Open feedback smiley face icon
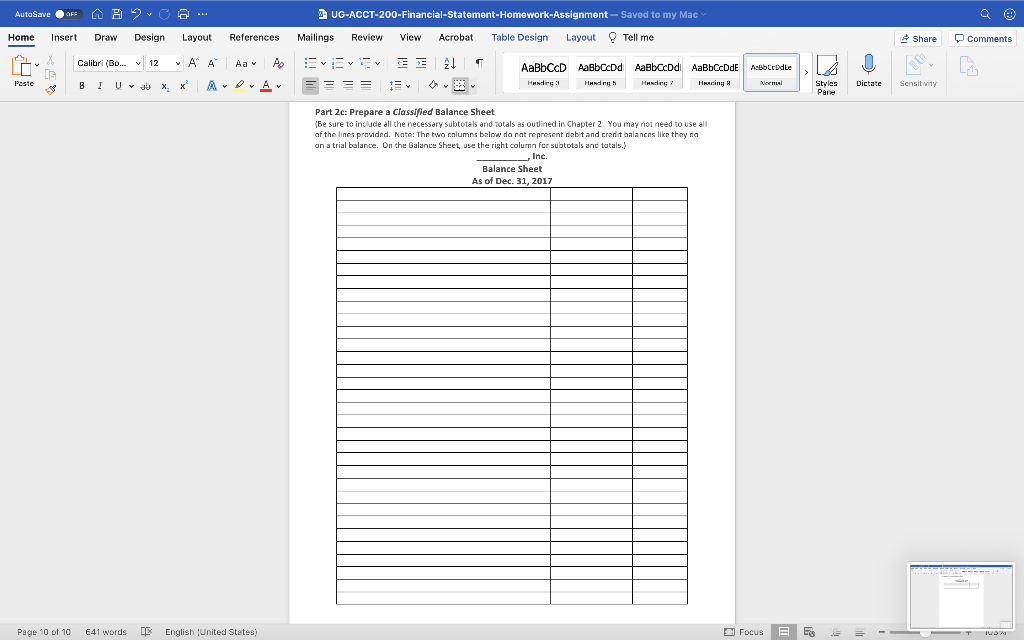 1010,14
